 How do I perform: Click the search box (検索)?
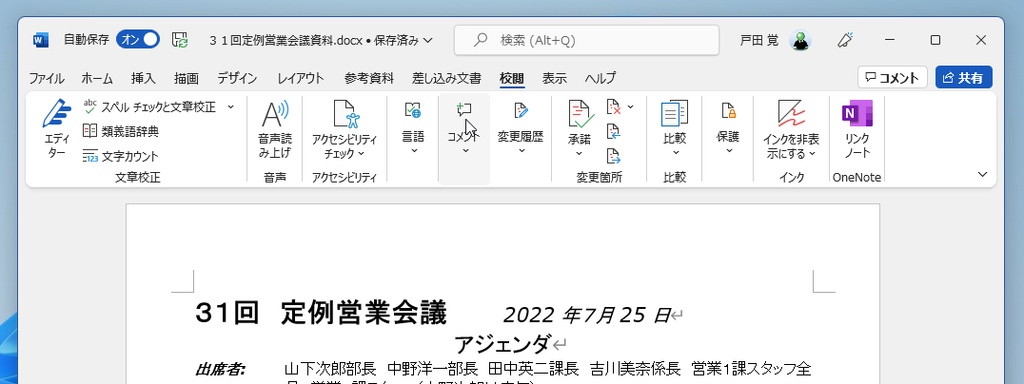(586, 40)
